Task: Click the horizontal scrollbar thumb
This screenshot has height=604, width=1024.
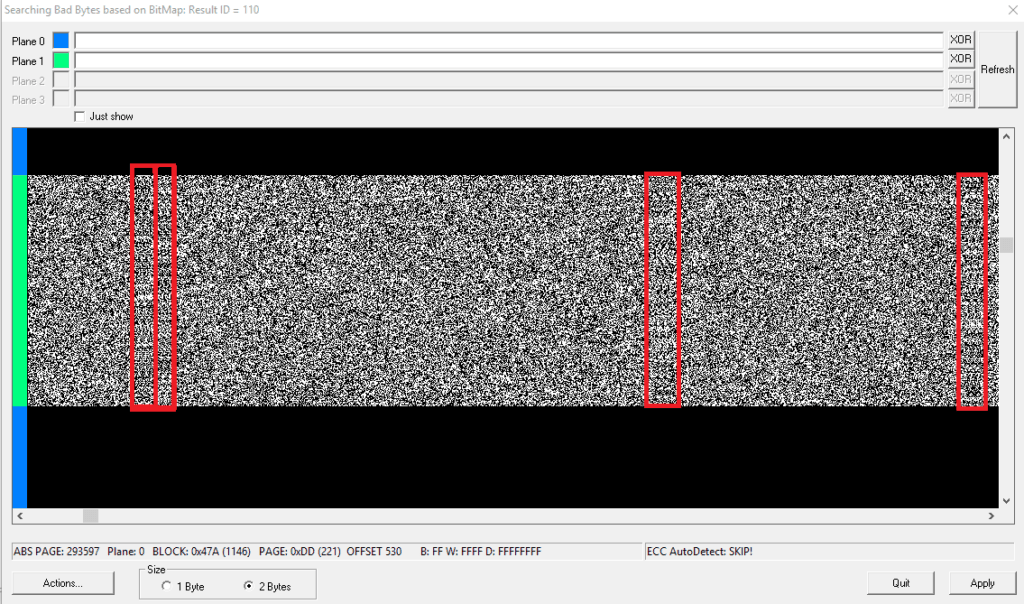Action: coord(91,516)
